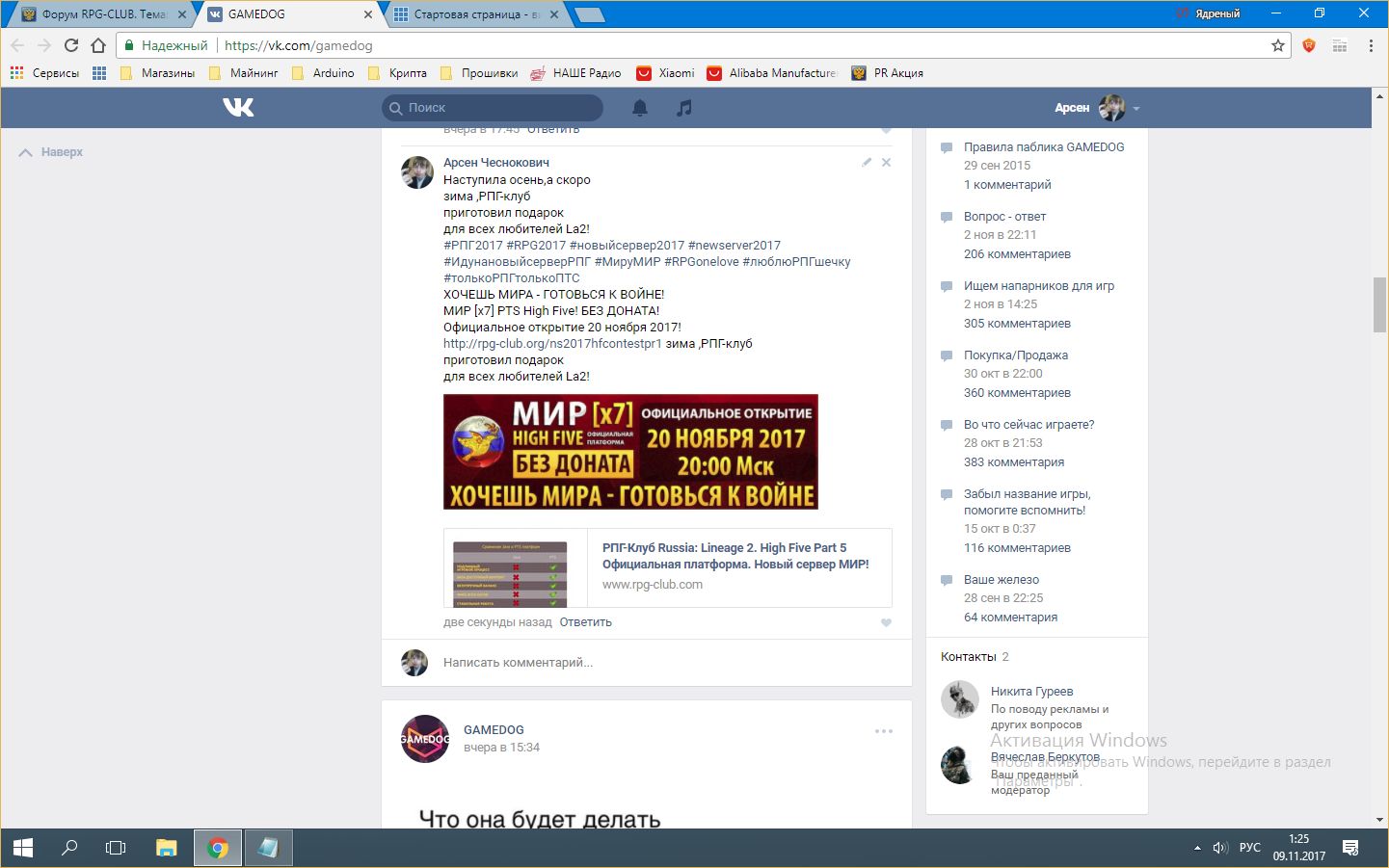Open Task View on the taskbar
This screenshot has width=1389, height=868.
click(x=116, y=848)
